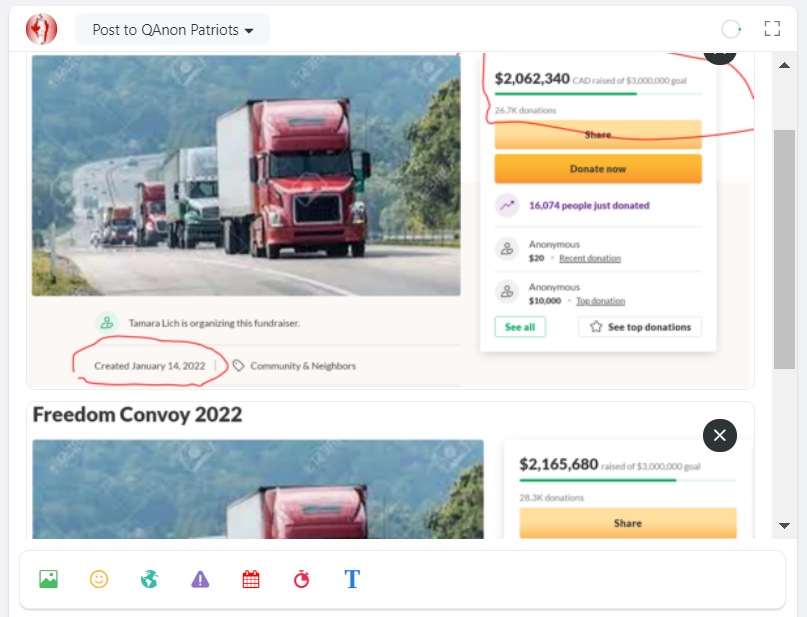This screenshot has width=807, height=617.
Task: Click progress bar under $2,165,680
Action: pyautogui.click(x=628, y=480)
